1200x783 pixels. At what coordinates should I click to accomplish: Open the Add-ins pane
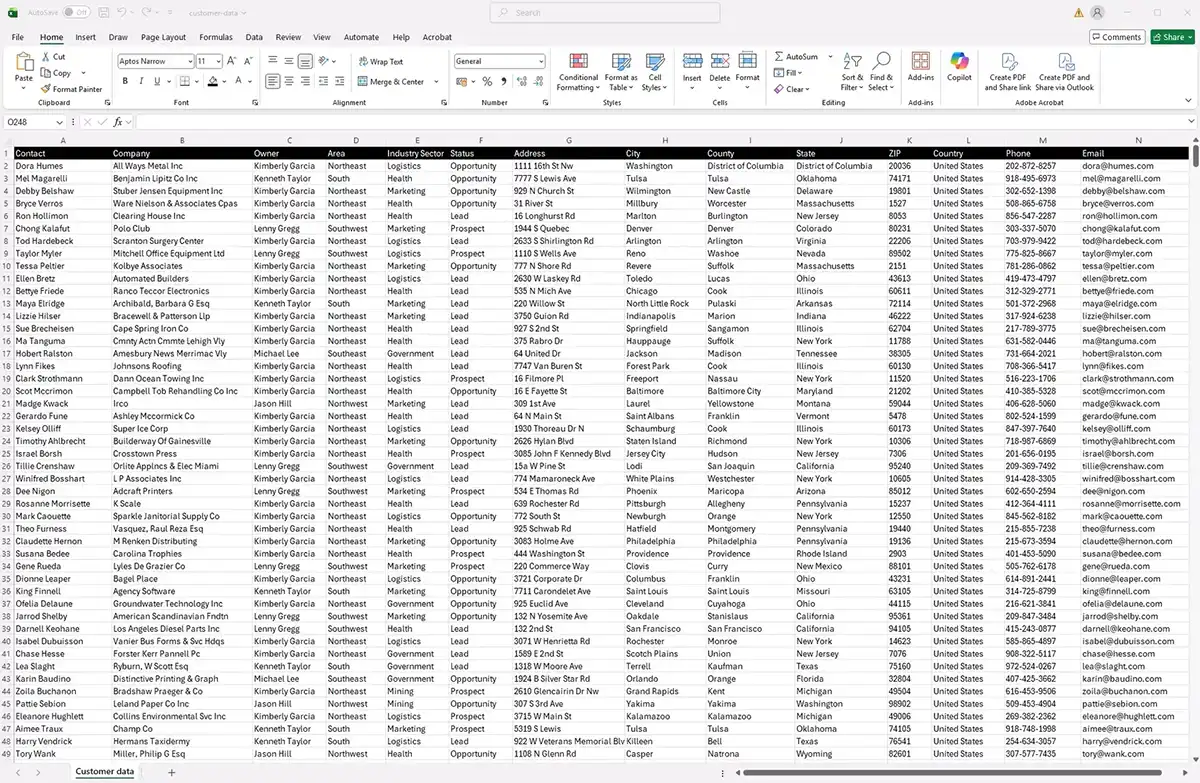point(920,67)
